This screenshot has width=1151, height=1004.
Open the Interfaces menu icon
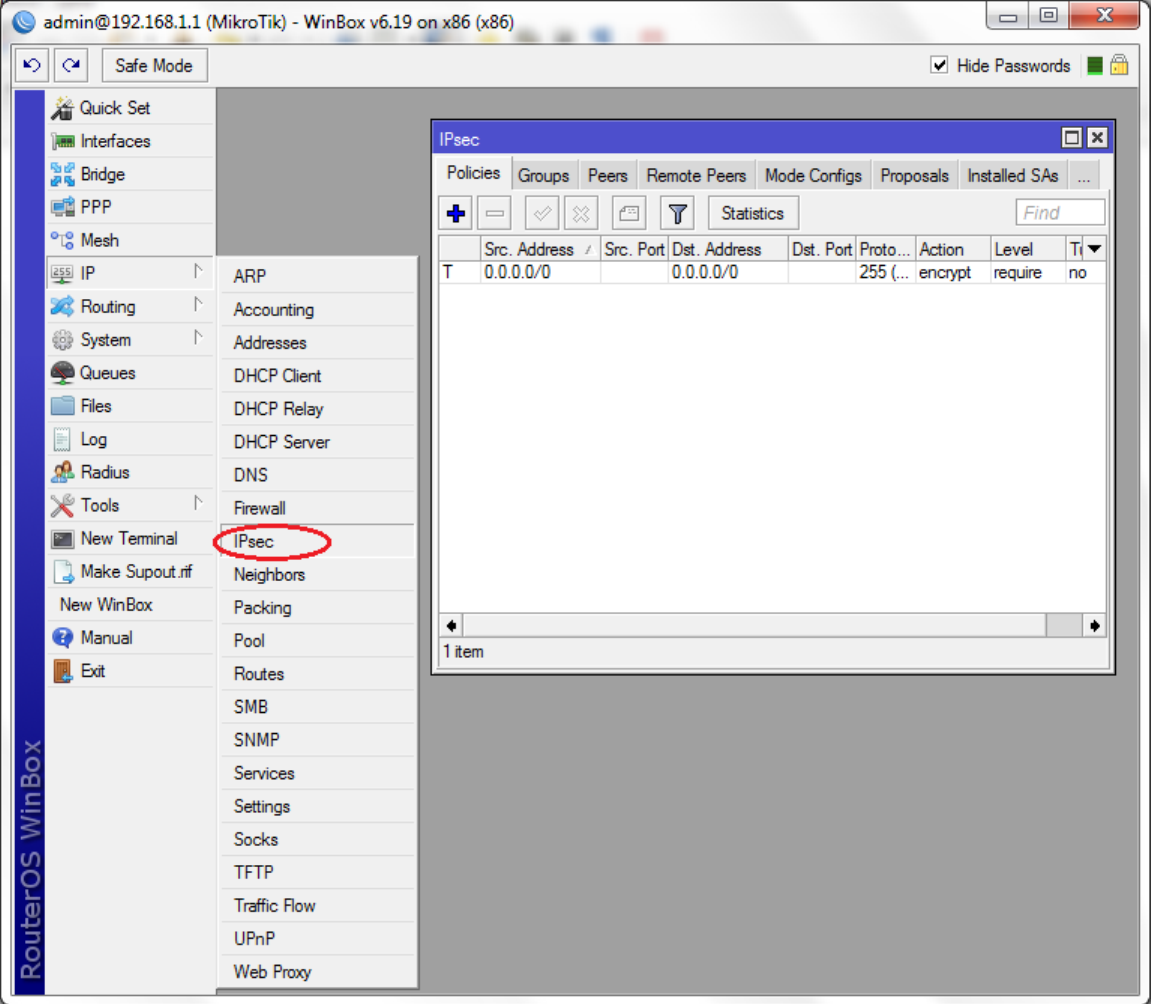point(62,141)
